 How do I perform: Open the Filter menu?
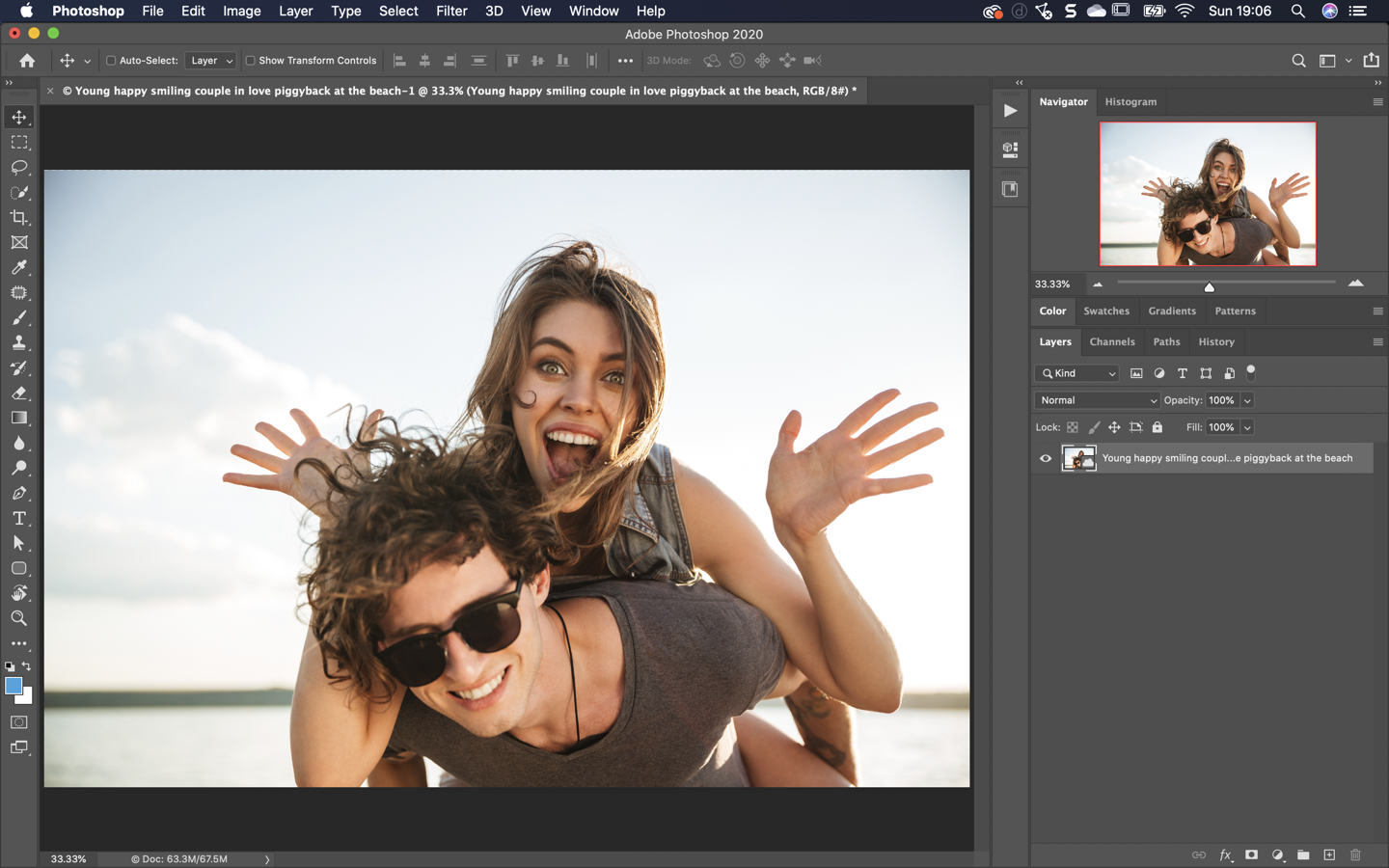coord(450,12)
